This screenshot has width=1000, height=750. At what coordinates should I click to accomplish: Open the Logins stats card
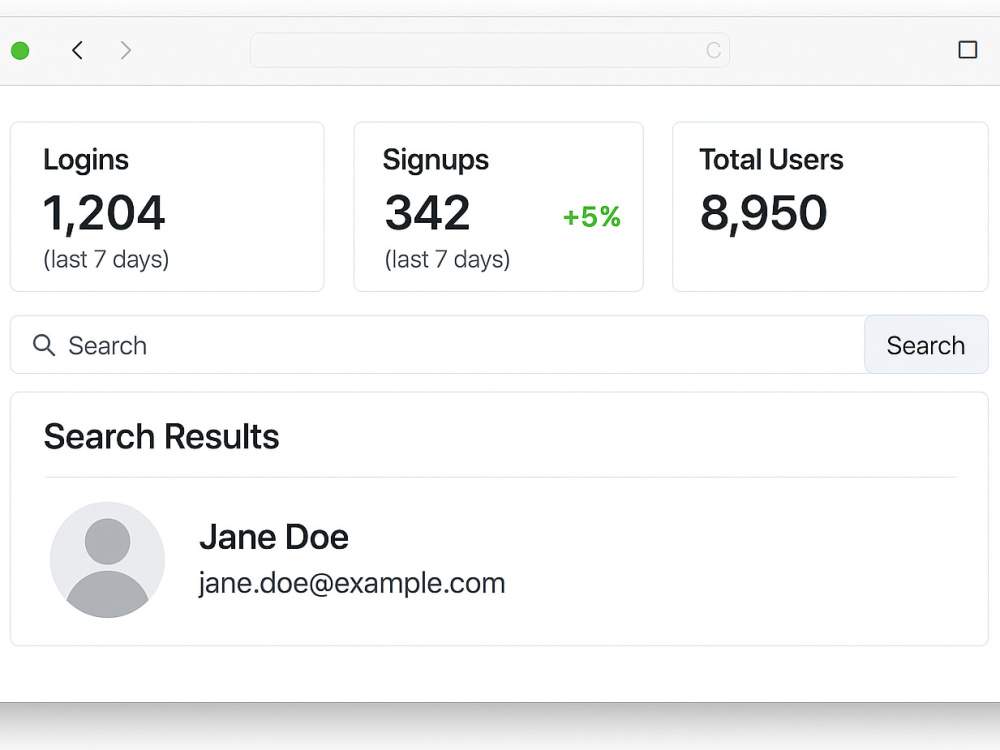coord(167,207)
